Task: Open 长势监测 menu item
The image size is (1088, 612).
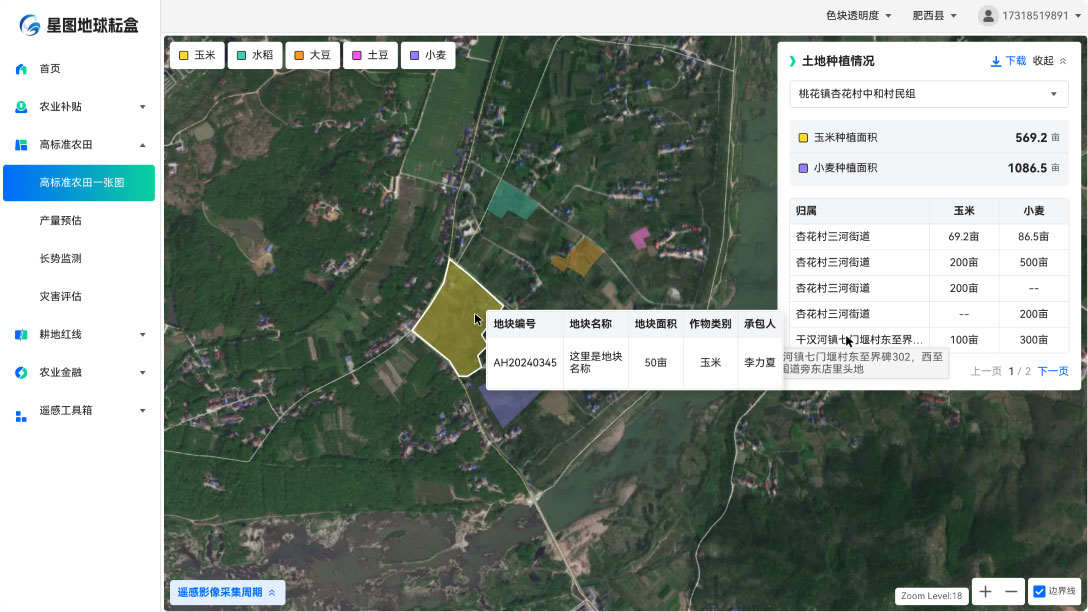Action: coord(60,258)
